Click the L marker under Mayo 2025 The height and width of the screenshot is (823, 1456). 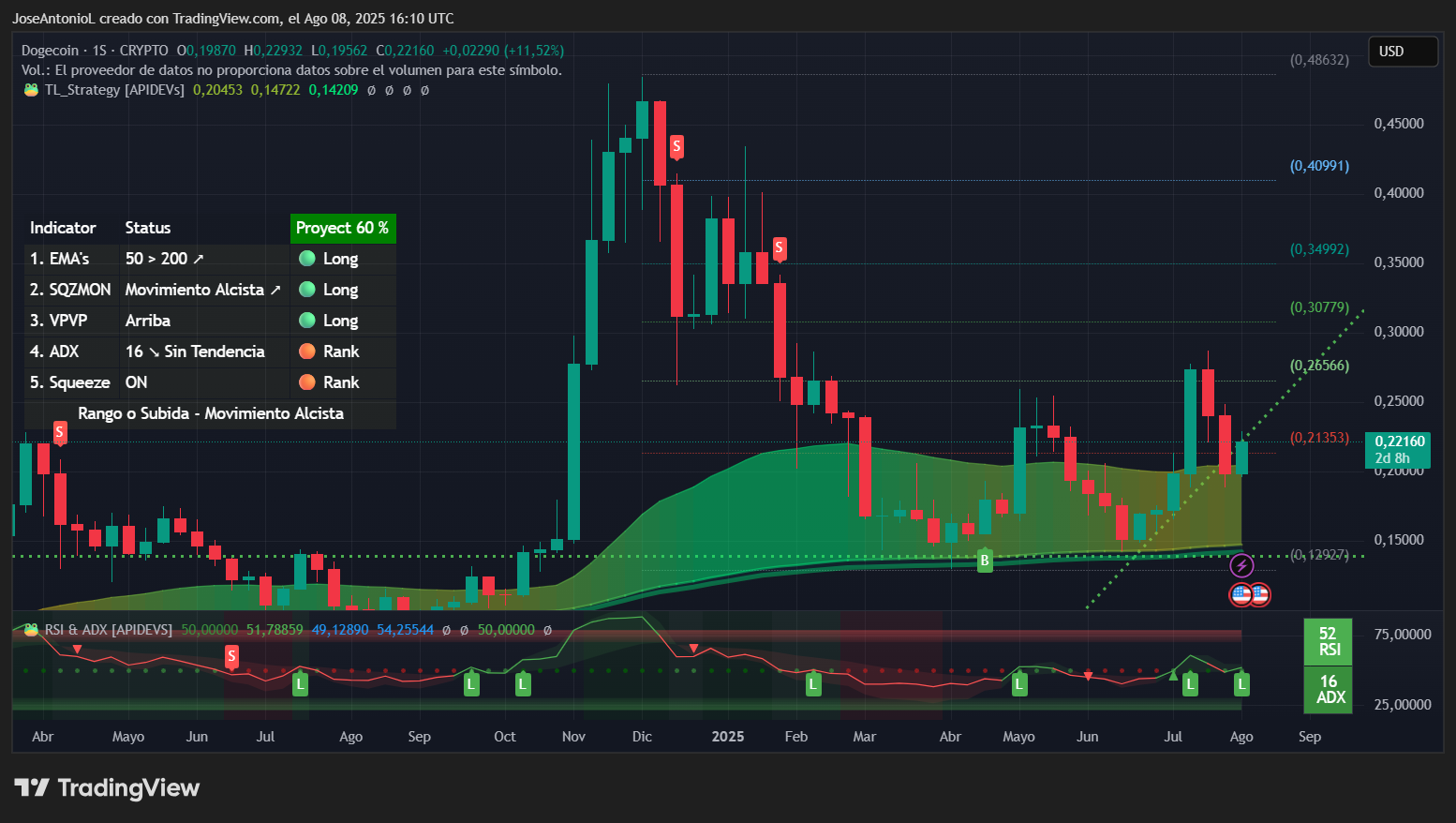click(x=1019, y=685)
